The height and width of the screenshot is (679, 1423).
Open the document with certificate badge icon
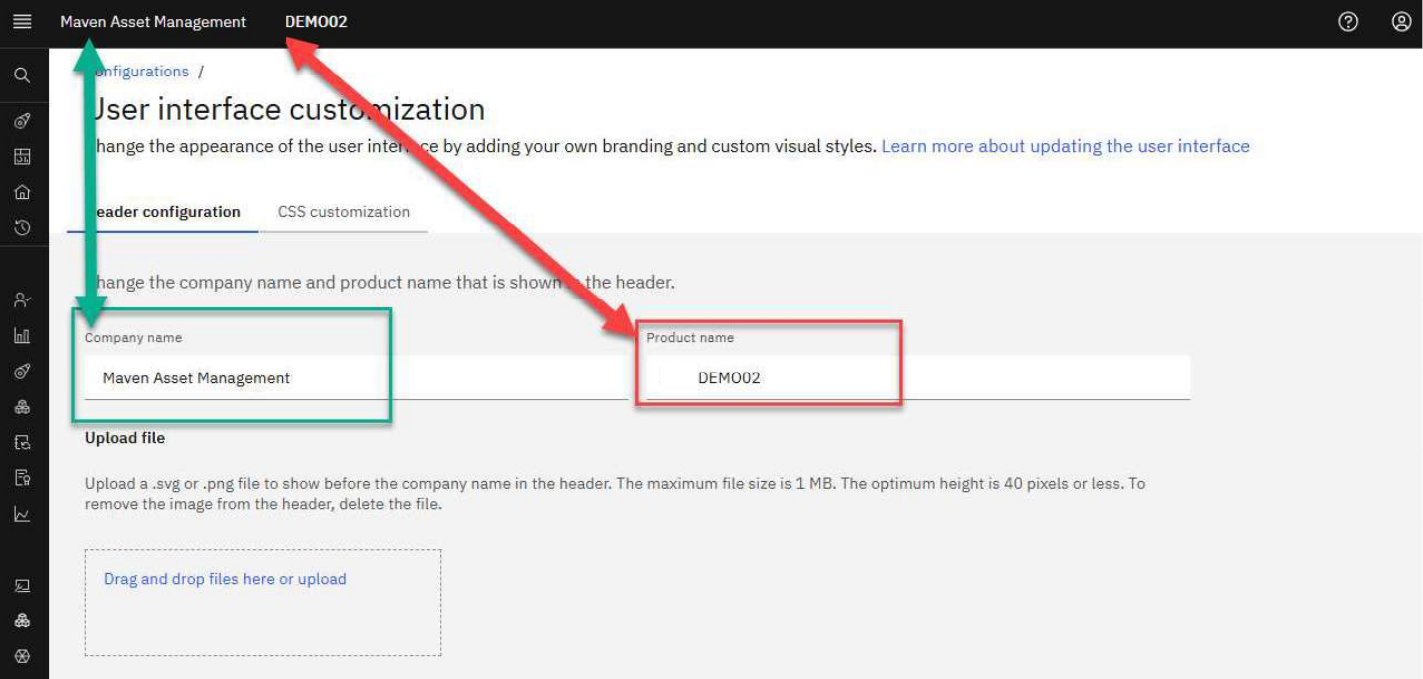pyautogui.click(x=22, y=478)
